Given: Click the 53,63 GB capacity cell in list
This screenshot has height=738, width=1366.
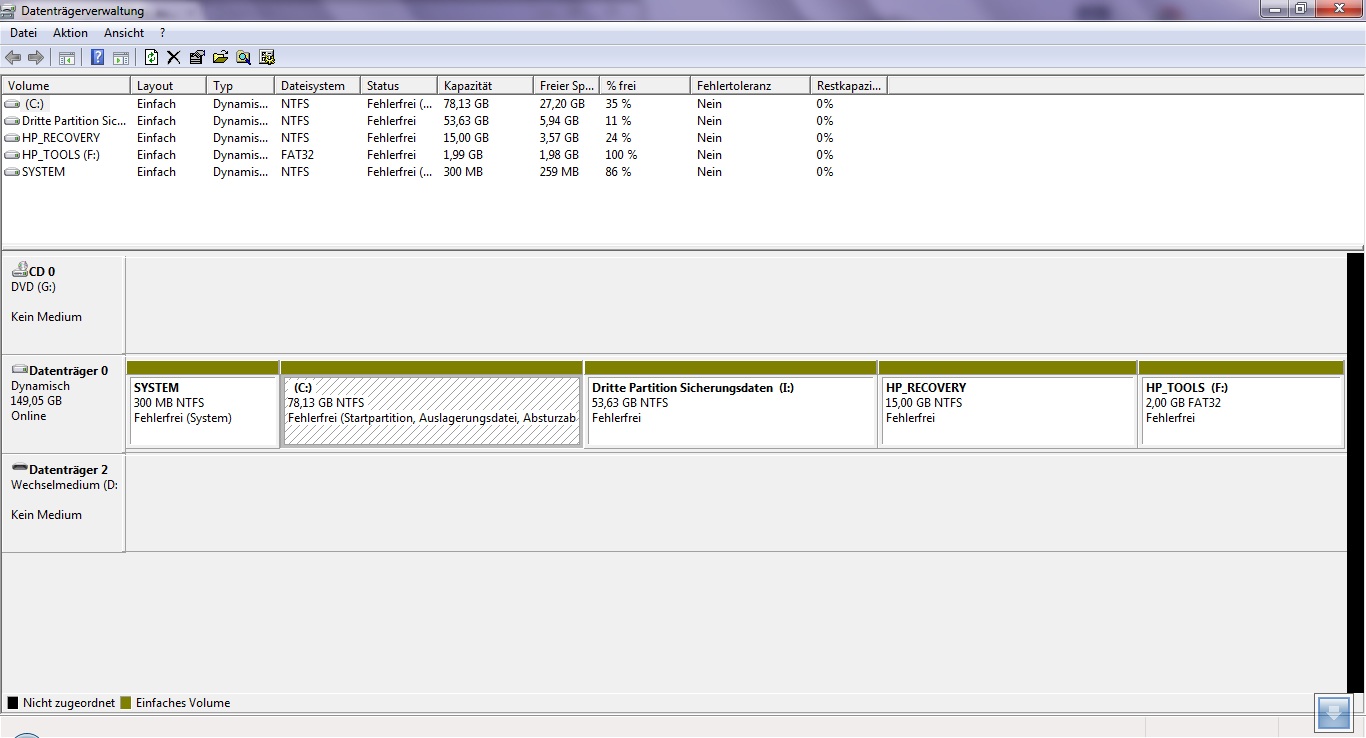Looking at the screenshot, I should [x=466, y=121].
